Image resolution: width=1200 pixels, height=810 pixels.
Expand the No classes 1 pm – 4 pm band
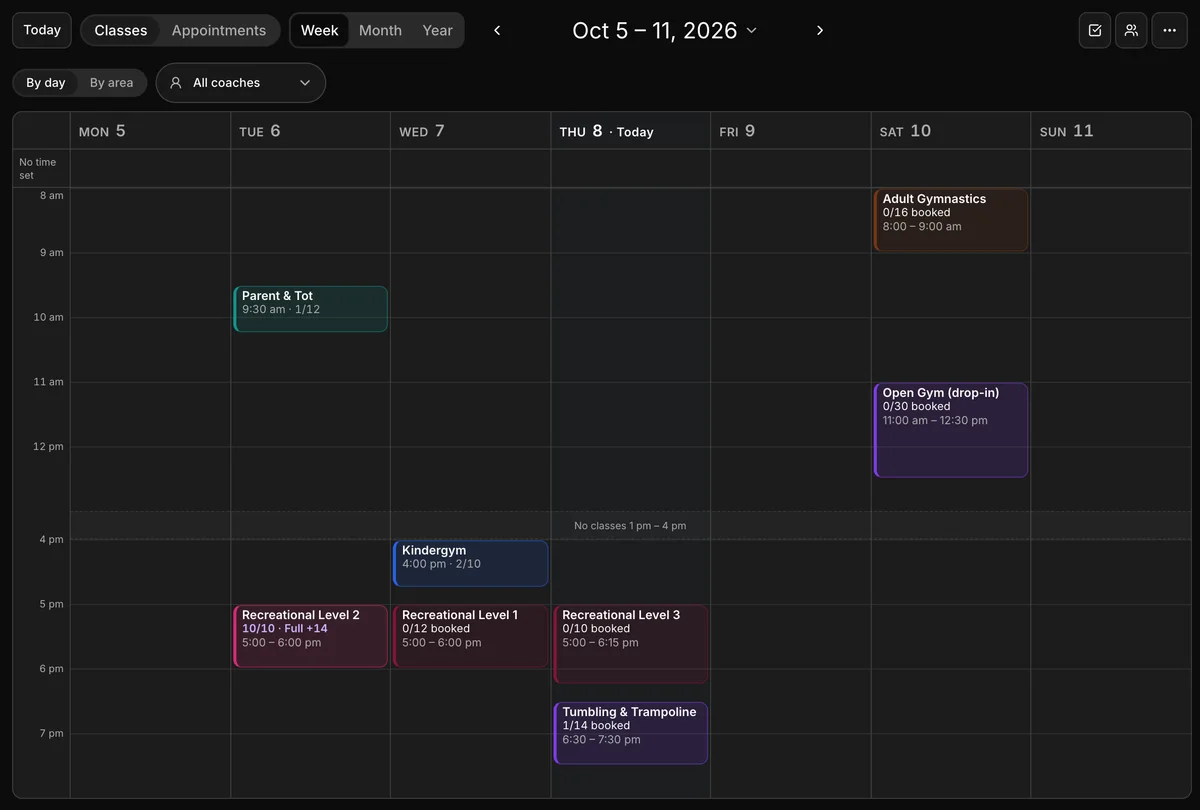coord(630,526)
